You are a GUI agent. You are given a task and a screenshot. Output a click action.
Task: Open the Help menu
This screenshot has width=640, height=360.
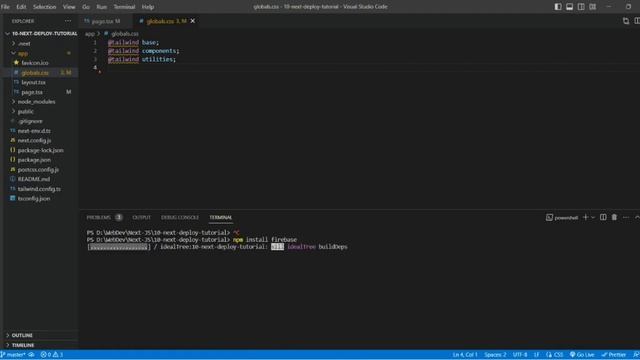(148, 7)
